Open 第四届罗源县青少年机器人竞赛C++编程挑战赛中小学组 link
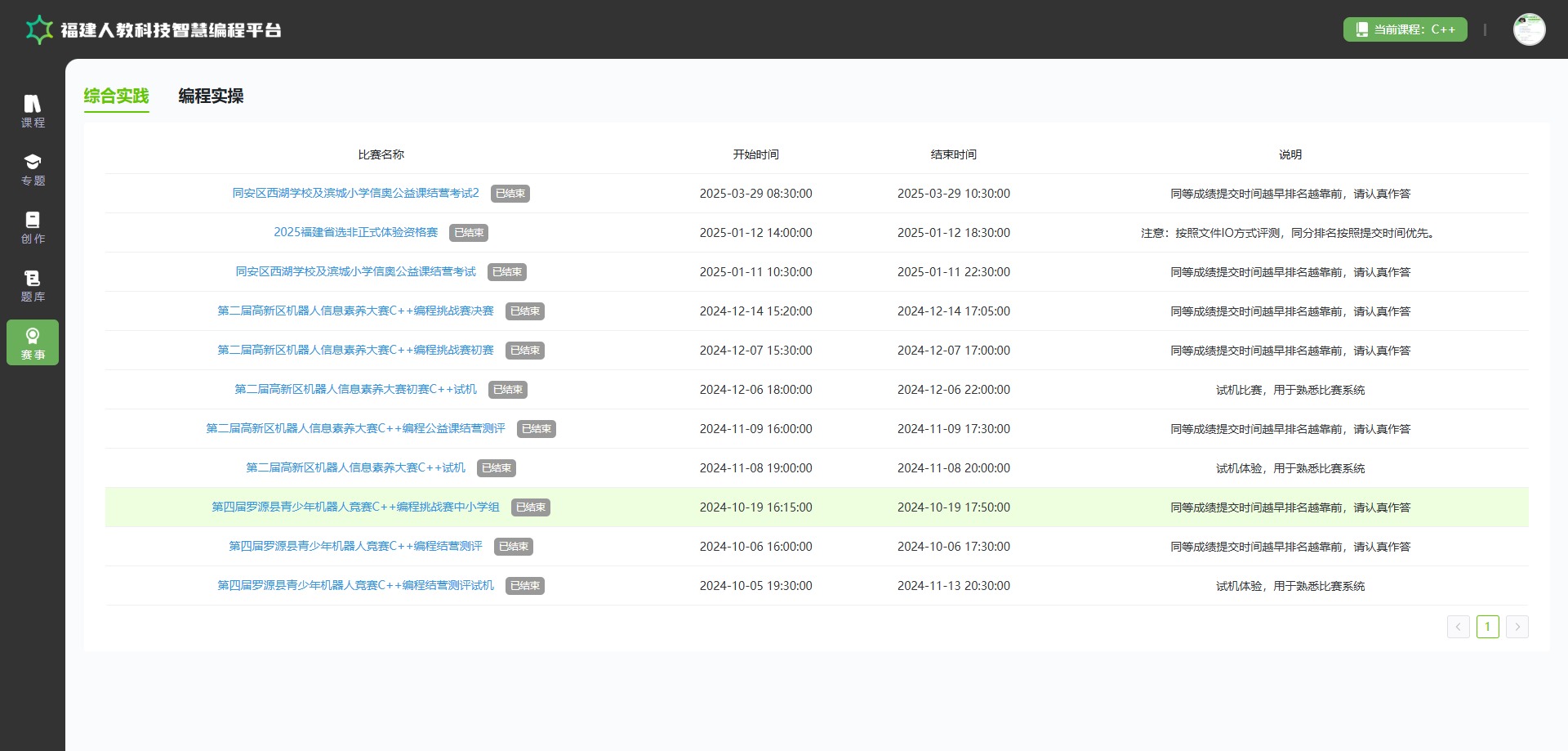The width and height of the screenshot is (1568, 751). click(x=355, y=507)
